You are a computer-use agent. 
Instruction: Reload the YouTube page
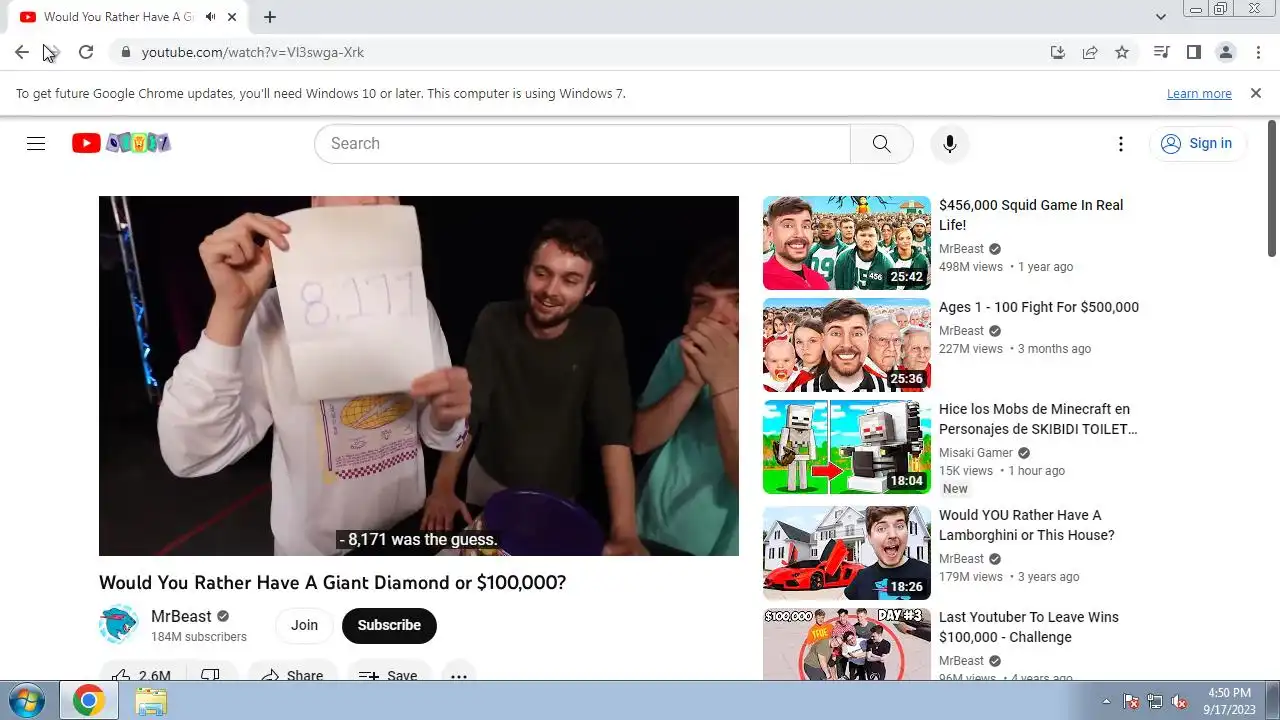[86, 52]
